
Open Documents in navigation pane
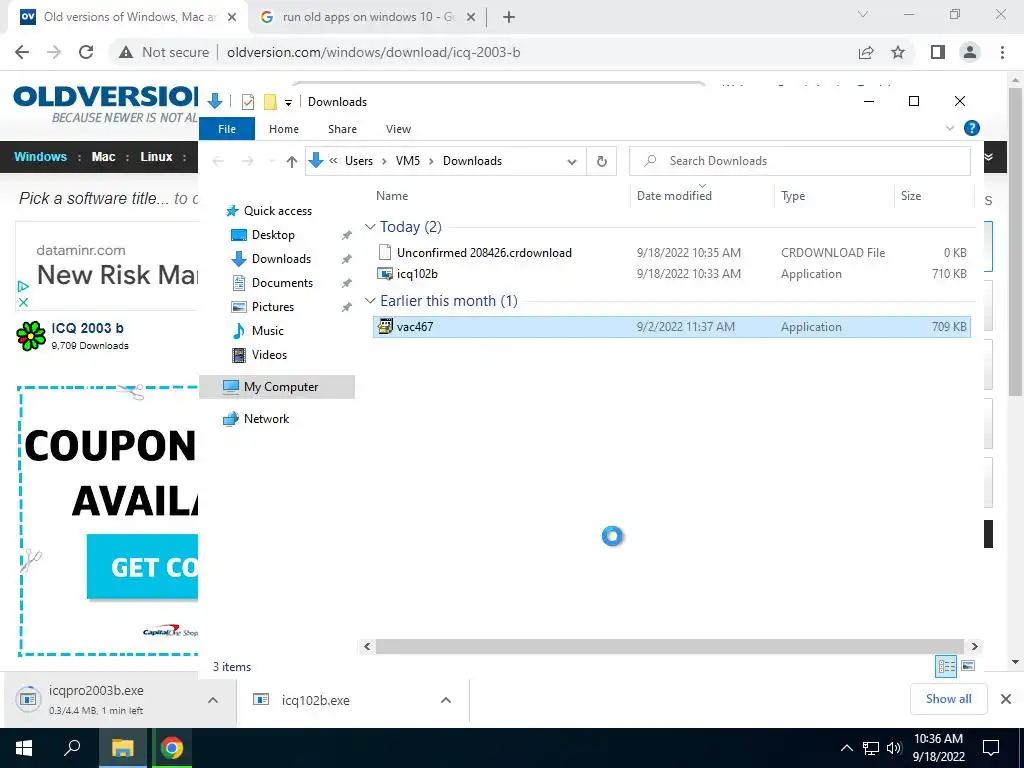click(282, 283)
